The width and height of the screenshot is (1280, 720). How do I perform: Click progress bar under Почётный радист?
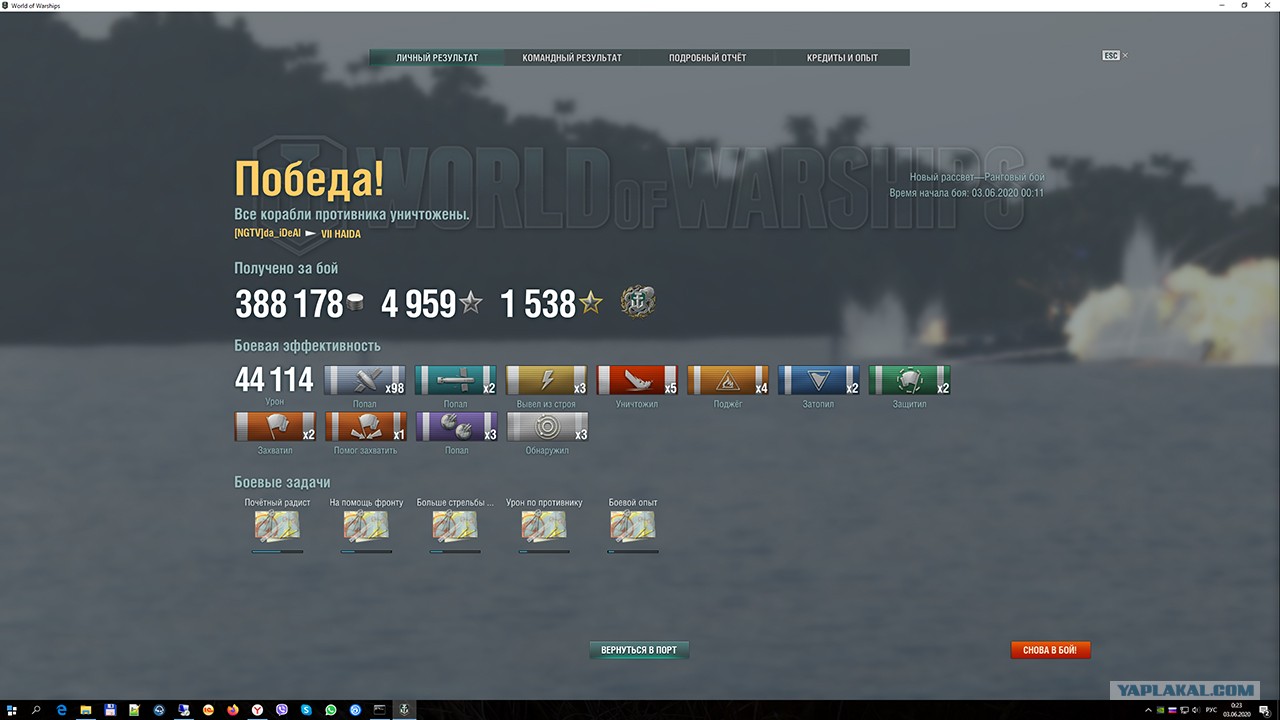click(277, 551)
